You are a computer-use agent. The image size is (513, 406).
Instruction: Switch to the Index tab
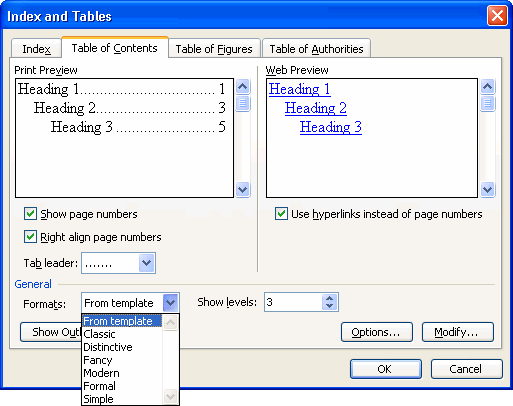coord(36,49)
